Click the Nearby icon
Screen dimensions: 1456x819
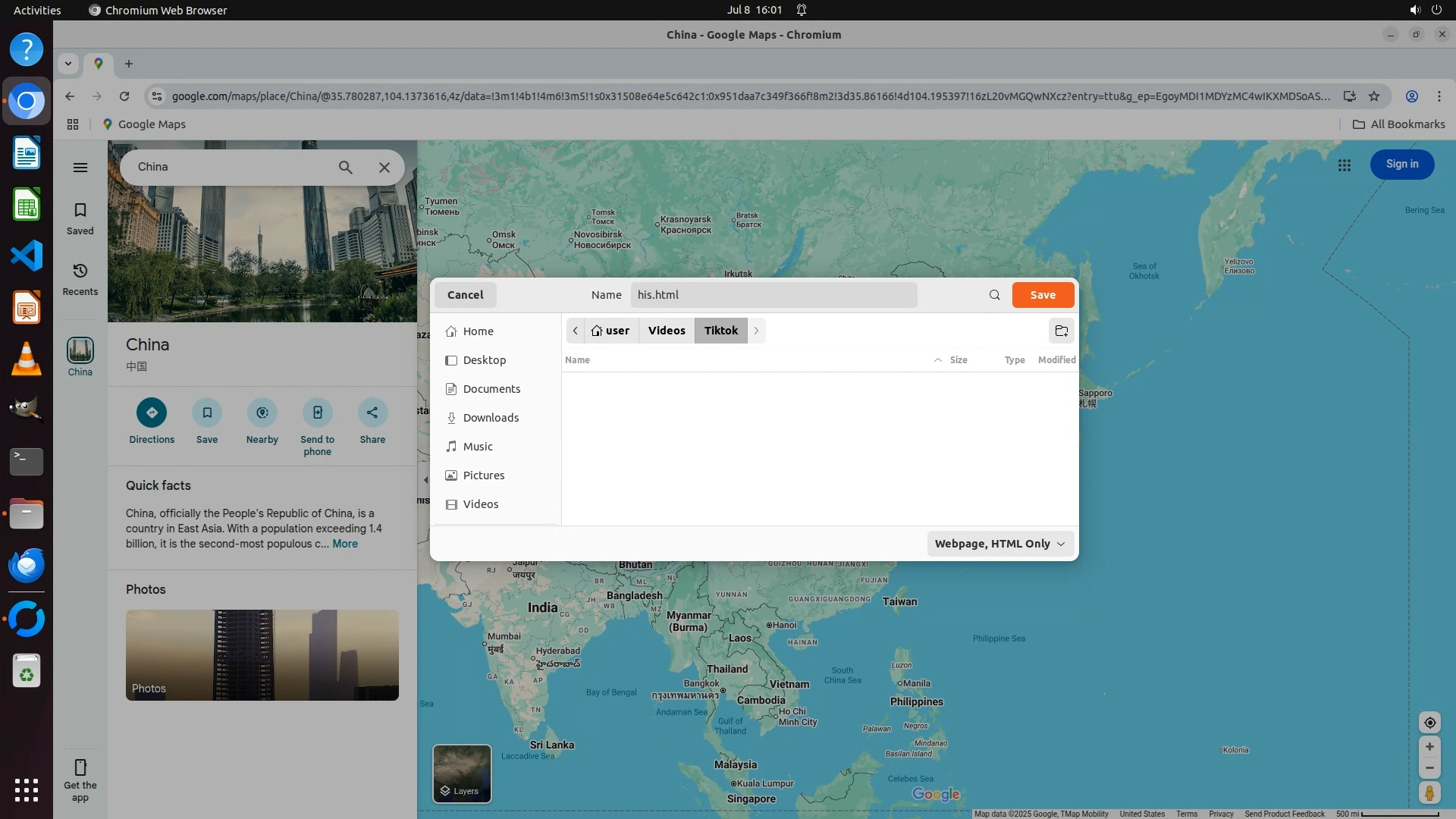click(262, 413)
